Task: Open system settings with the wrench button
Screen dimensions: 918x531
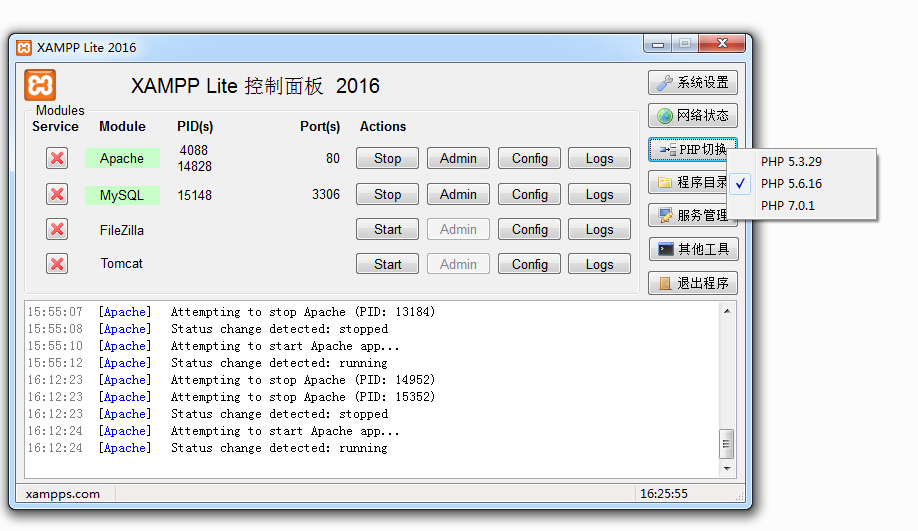Action: tap(693, 83)
